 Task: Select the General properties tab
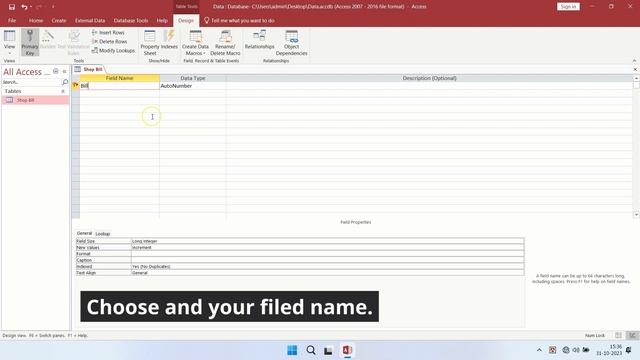(x=84, y=233)
